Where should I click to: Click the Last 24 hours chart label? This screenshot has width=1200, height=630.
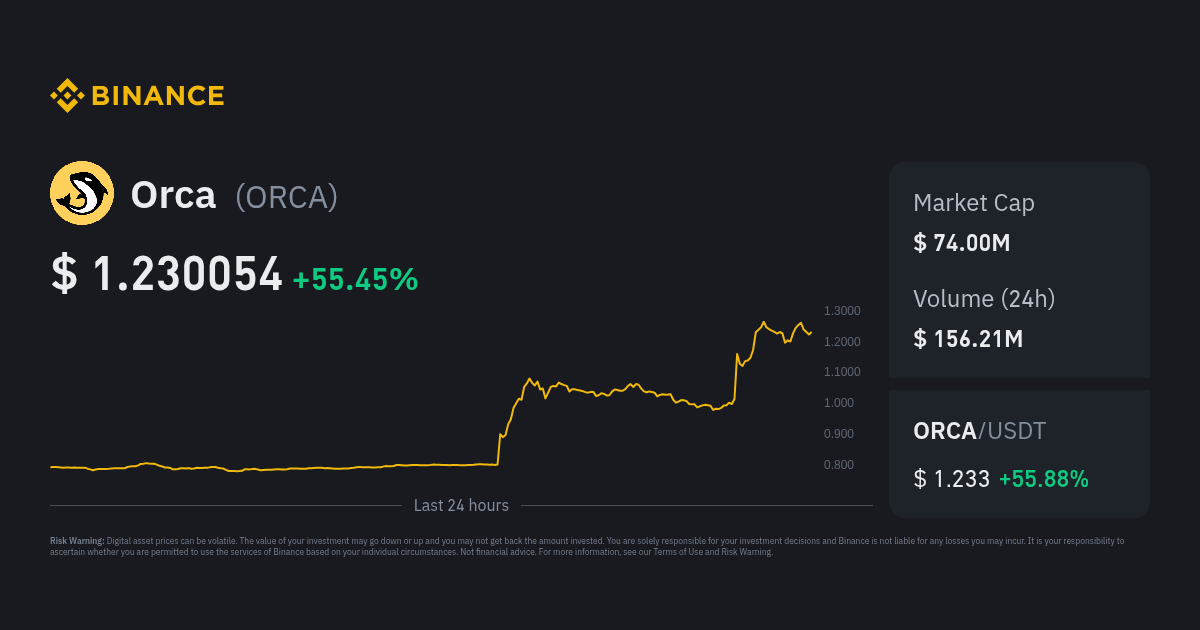pos(461,506)
